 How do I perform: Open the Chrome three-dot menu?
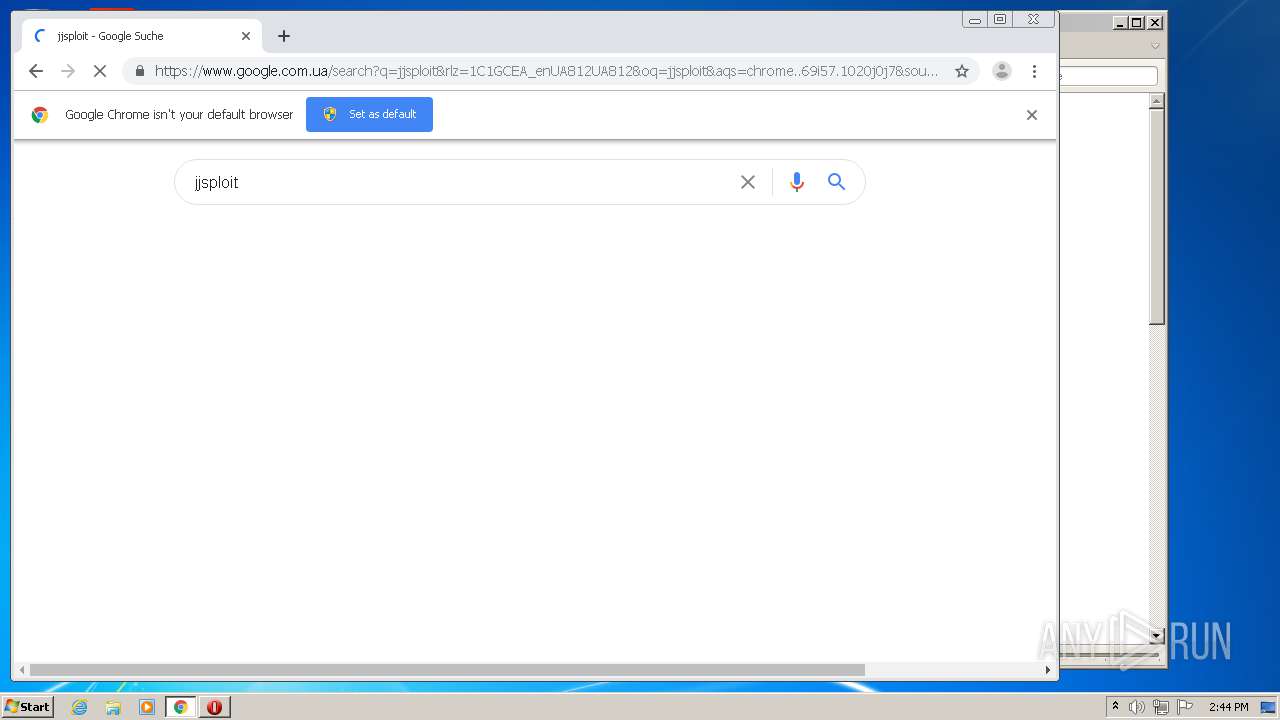1034,71
